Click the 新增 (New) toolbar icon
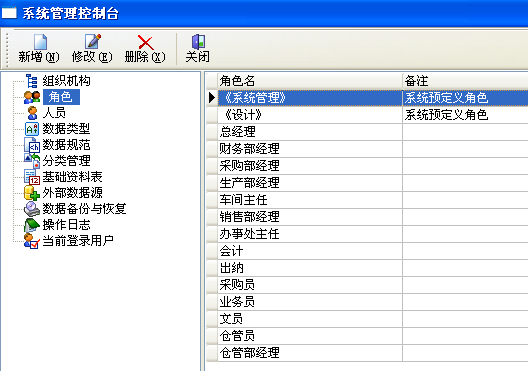 pos(40,42)
